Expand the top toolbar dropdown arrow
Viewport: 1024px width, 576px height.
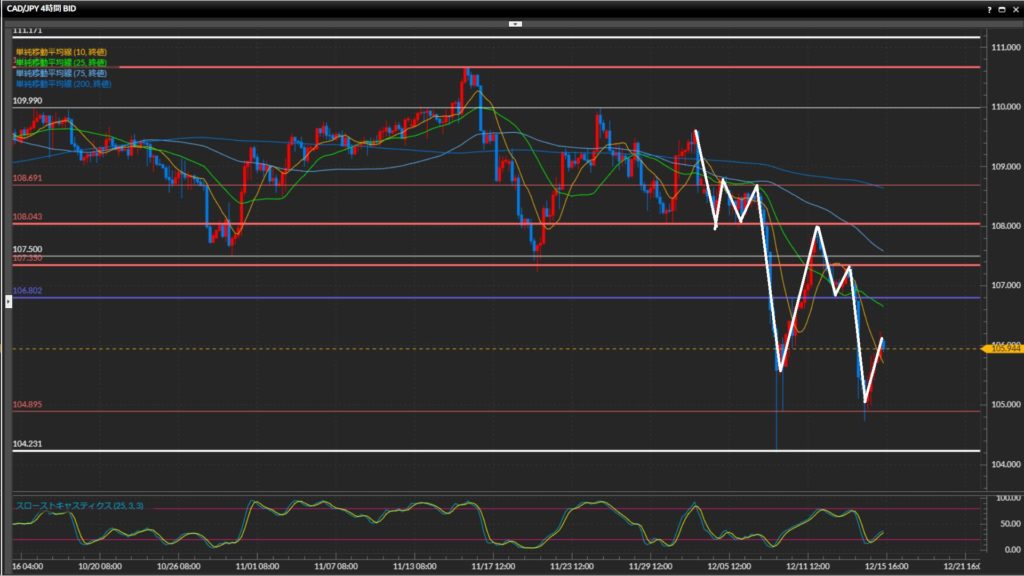515,22
